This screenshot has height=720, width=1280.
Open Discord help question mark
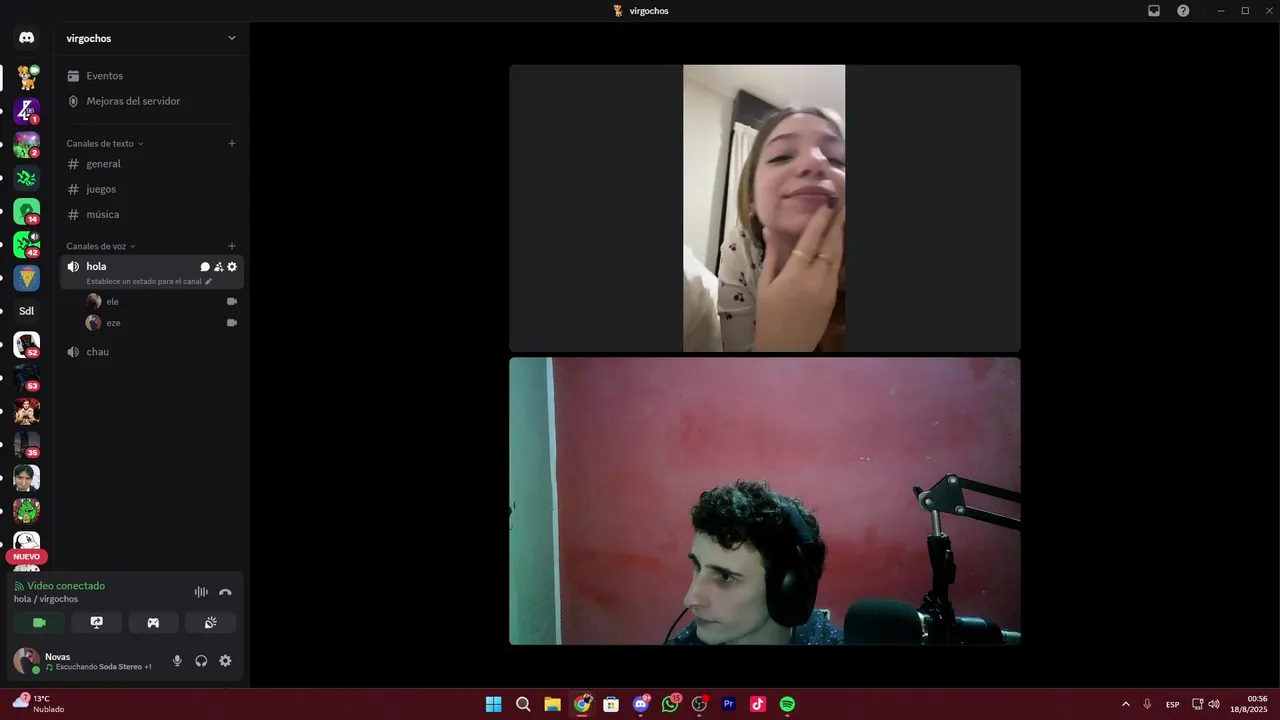[1183, 11]
